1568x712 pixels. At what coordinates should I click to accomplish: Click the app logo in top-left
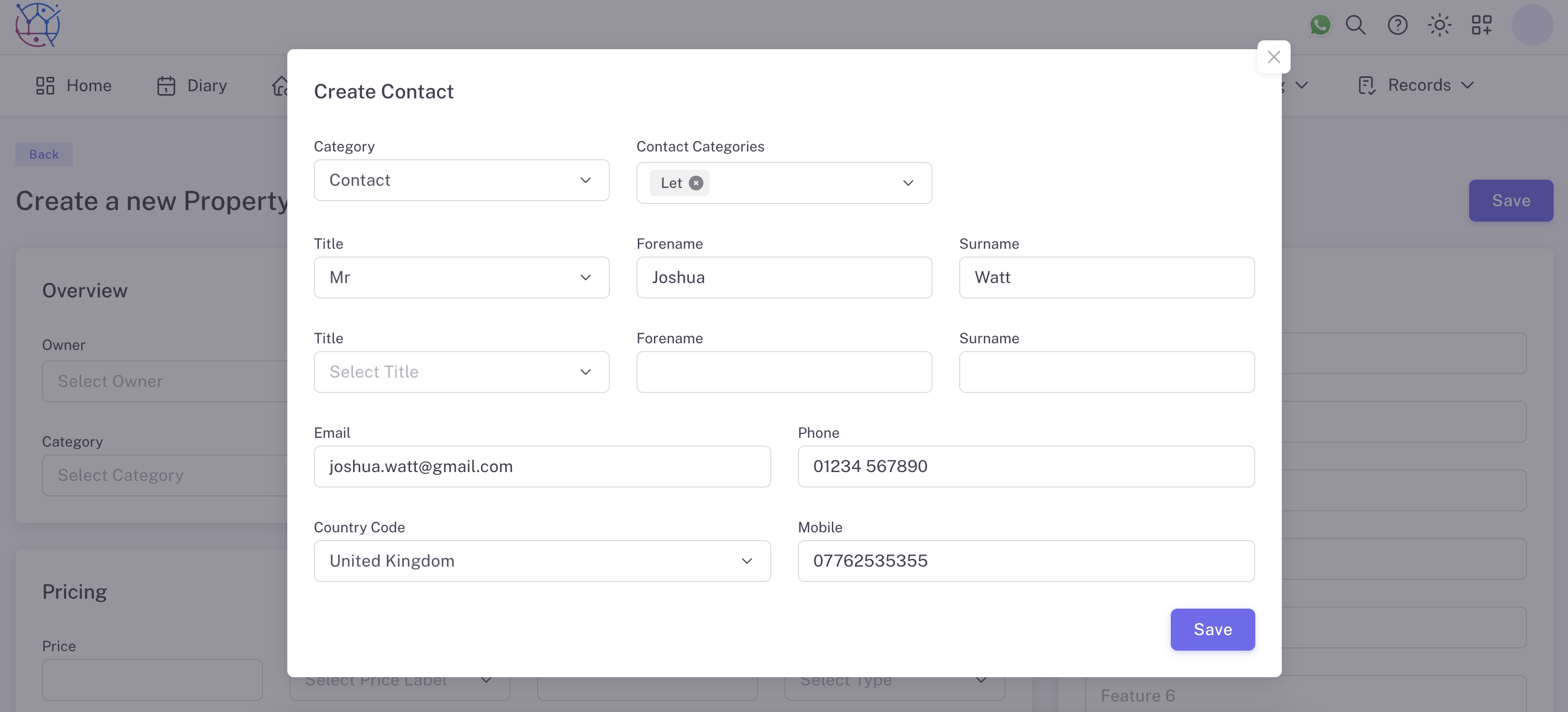(x=38, y=25)
